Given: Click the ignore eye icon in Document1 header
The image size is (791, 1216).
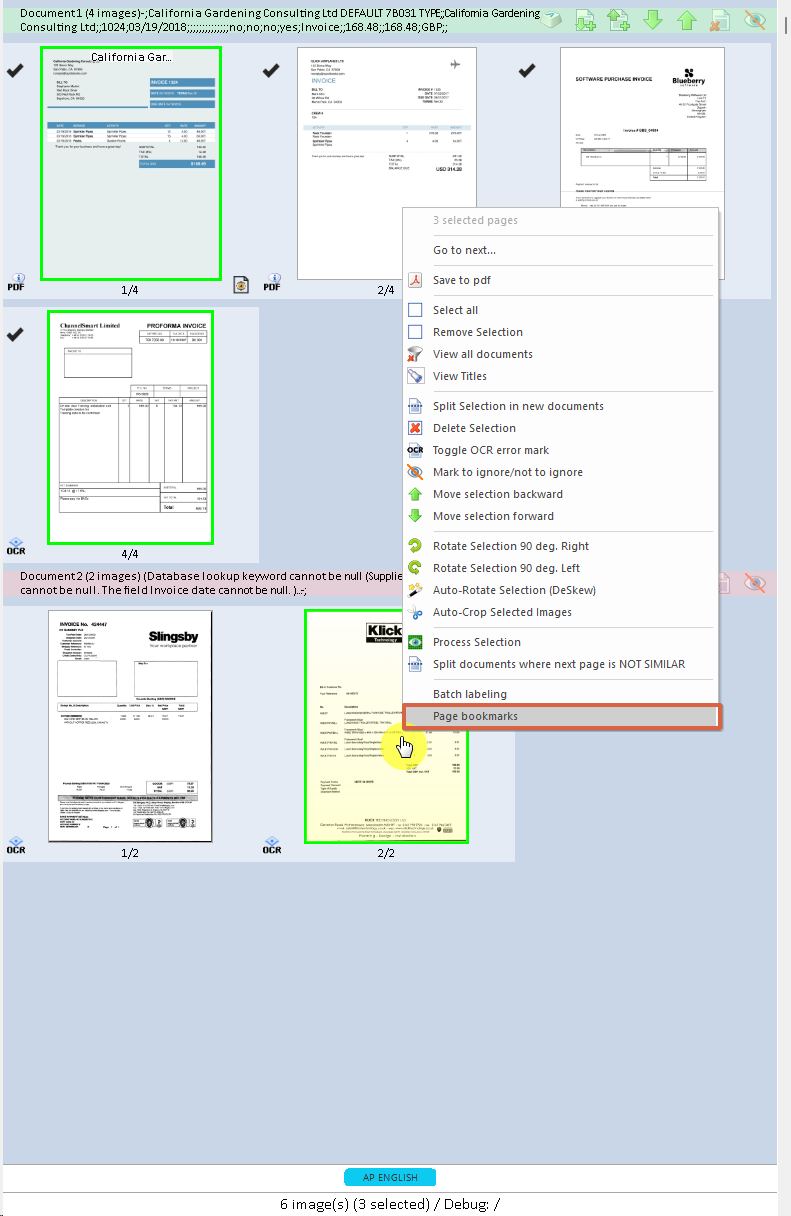Looking at the screenshot, I should pyautogui.click(x=755, y=19).
